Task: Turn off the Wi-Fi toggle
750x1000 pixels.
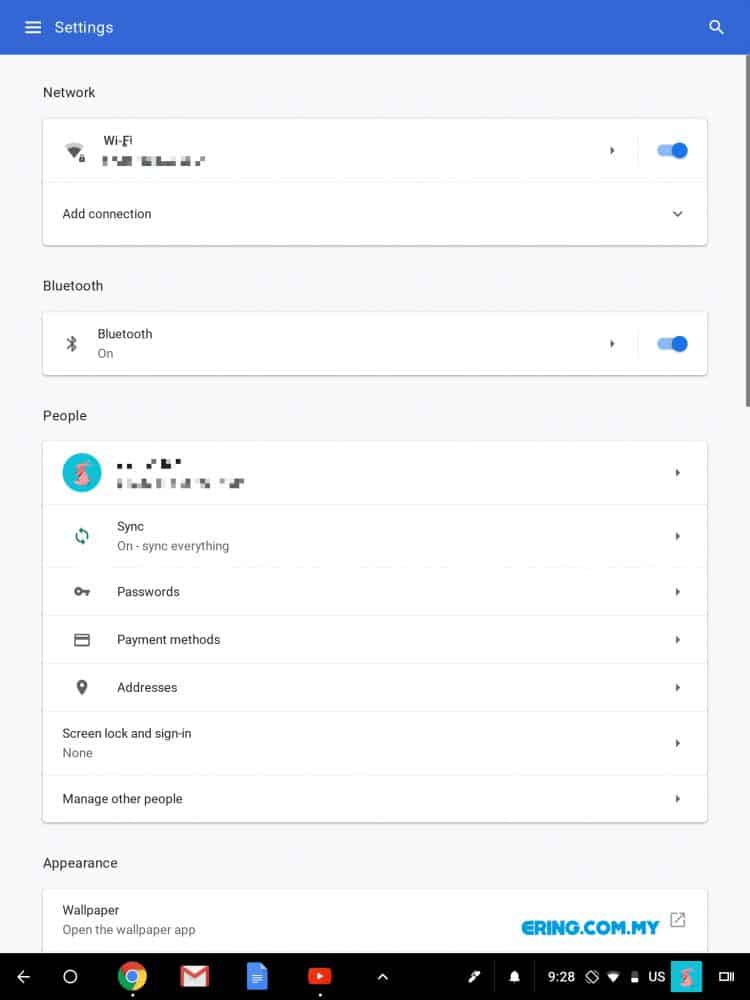Action: (x=672, y=151)
